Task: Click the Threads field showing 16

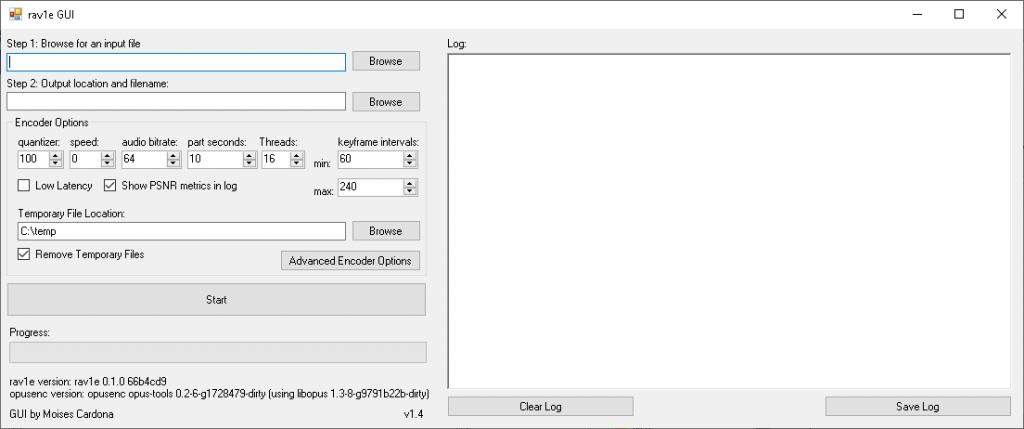Action: pyautogui.click(x=276, y=159)
